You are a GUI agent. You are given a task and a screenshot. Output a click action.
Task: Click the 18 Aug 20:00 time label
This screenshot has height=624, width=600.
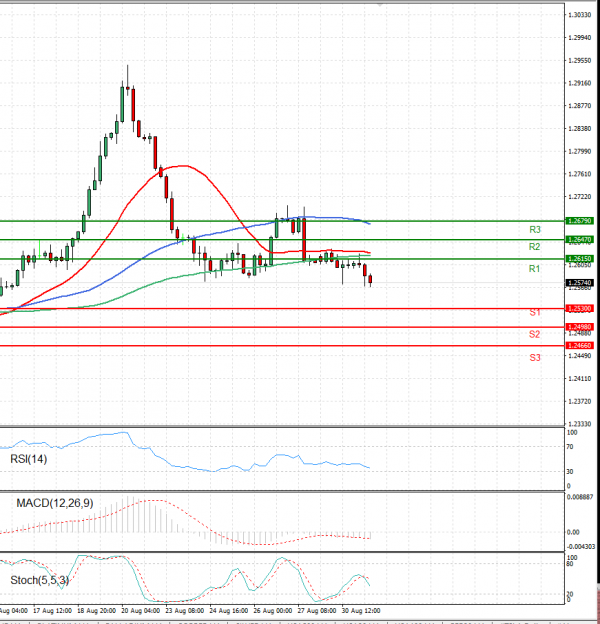(96, 610)
